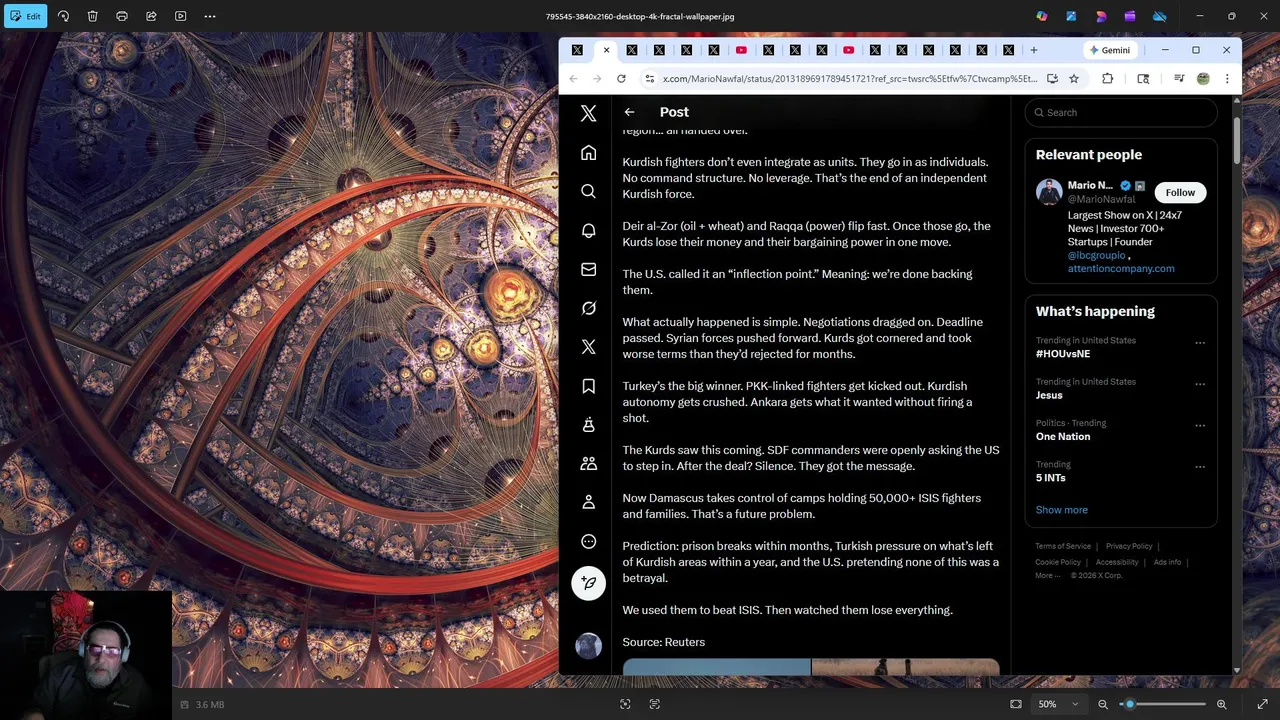The image size is (1280, 720).
Task: Open the Explore magnifier icon in X sidebar
Action: (x=588, y=191)
